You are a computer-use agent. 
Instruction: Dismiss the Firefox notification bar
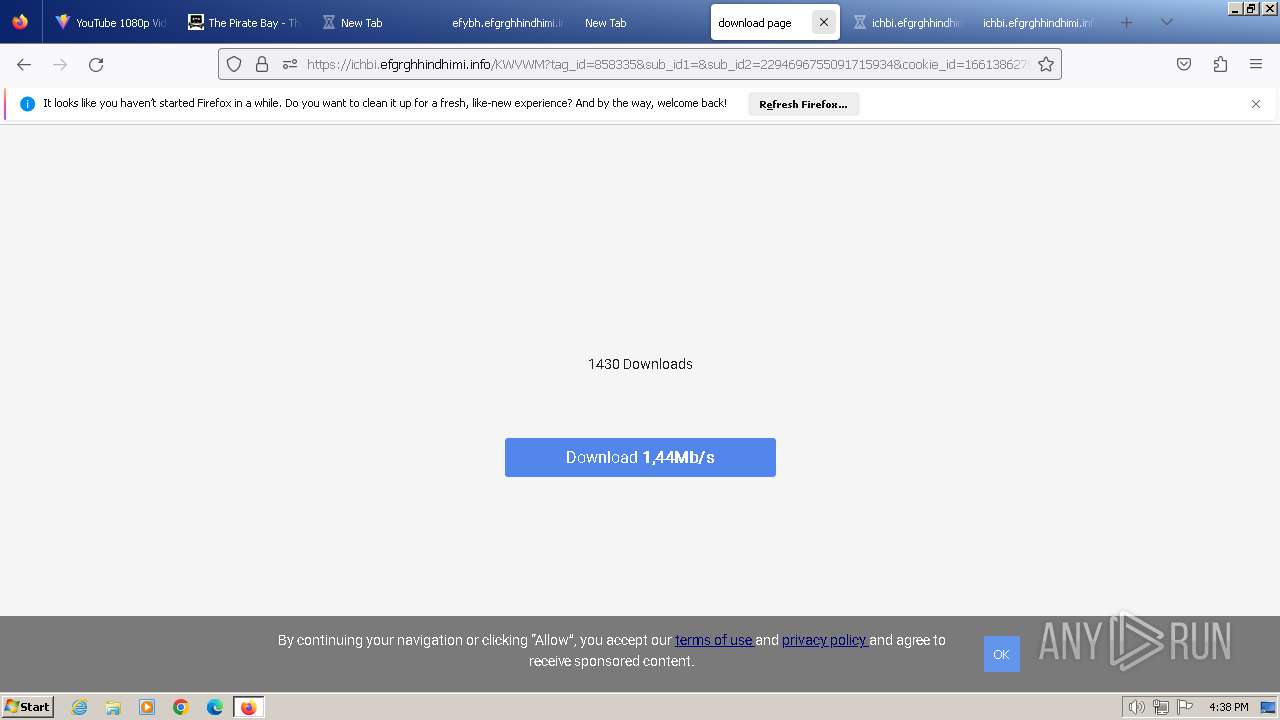1256,104
